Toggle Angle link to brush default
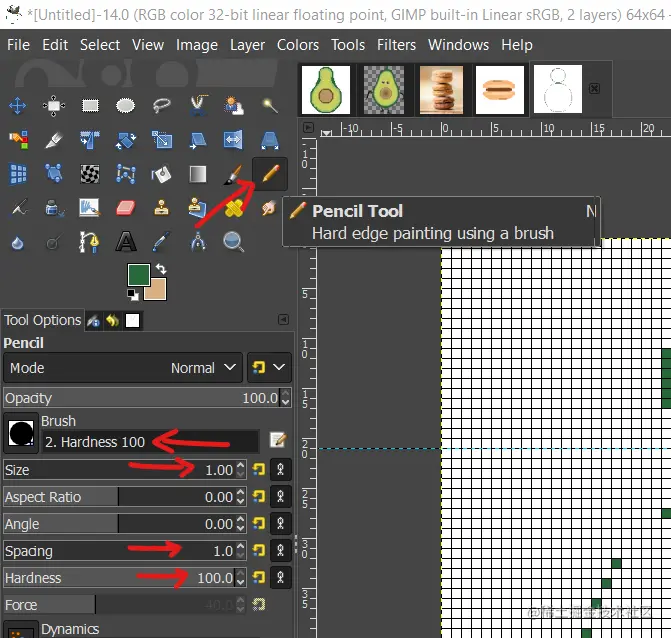 (280, 524)
